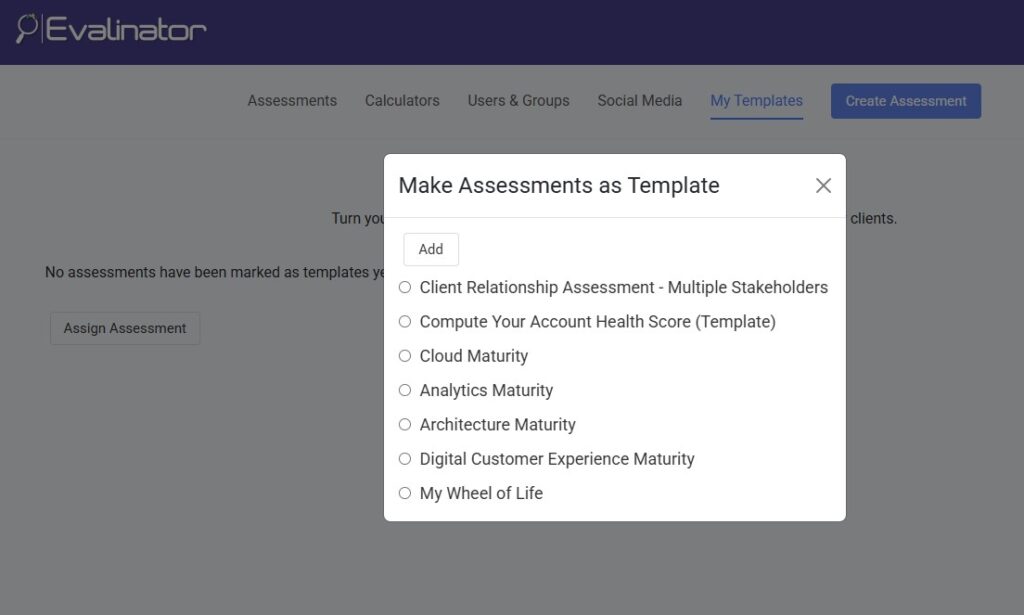
Task: Select the My Templates tab
Action: point(756,101)
